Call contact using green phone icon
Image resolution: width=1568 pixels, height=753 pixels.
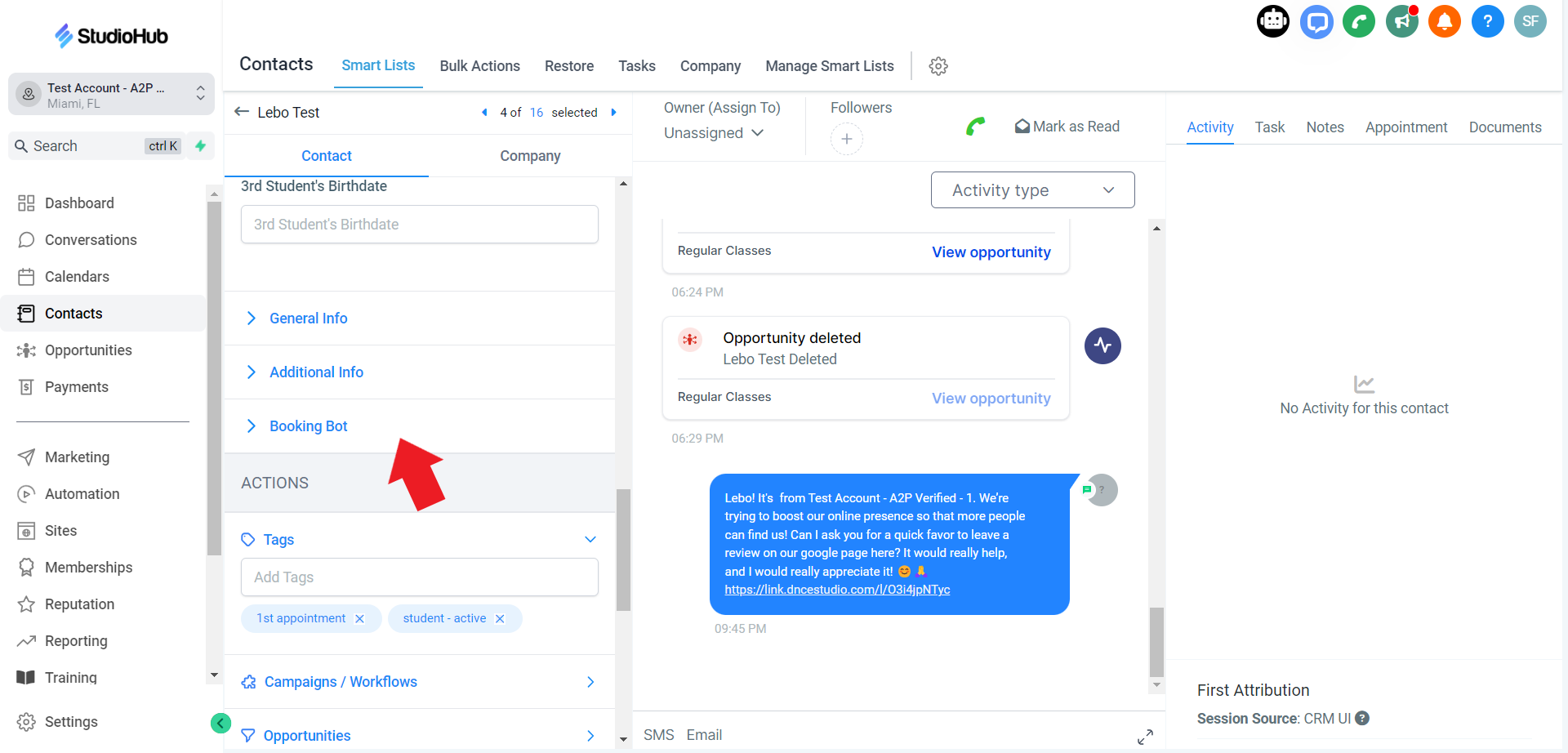click(x=975, y=127)
